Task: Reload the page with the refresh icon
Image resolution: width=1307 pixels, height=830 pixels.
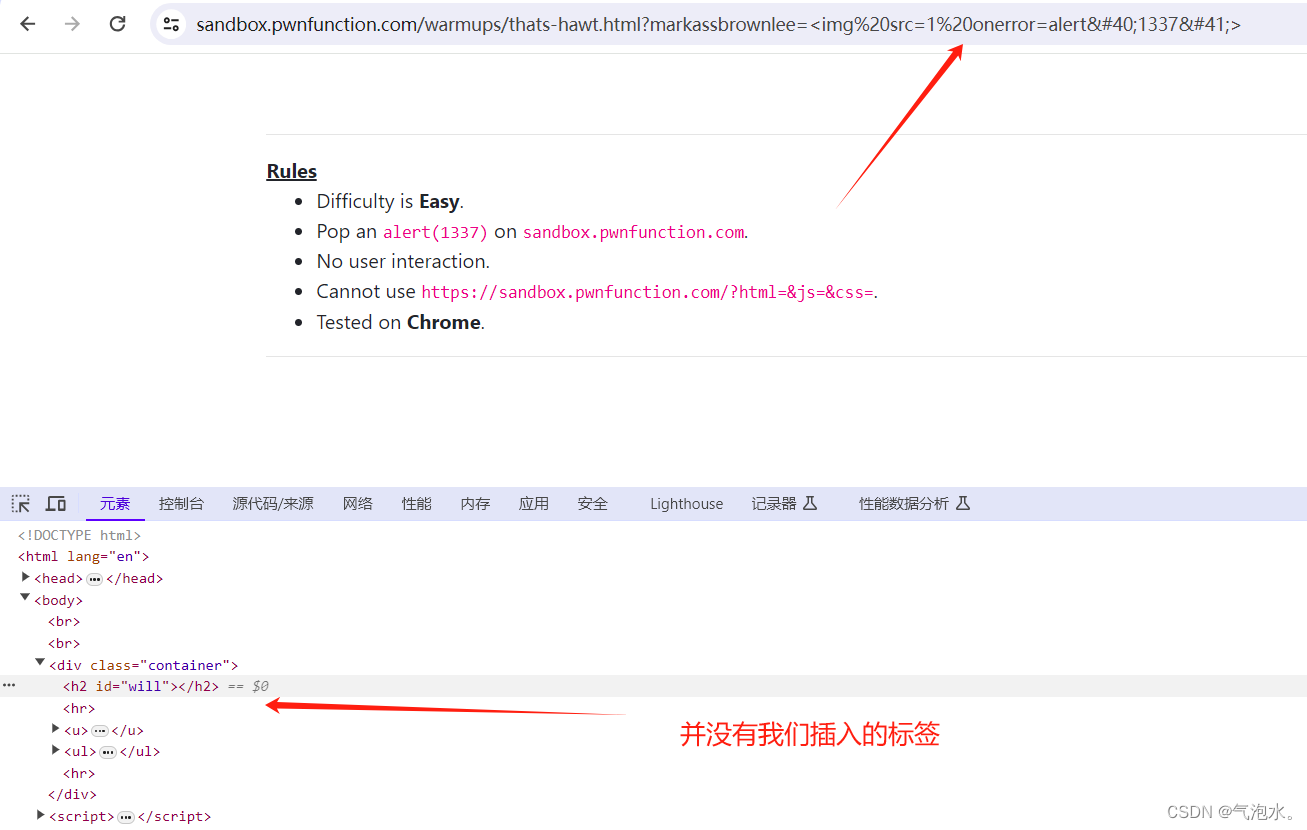Action: pos(117,24)
